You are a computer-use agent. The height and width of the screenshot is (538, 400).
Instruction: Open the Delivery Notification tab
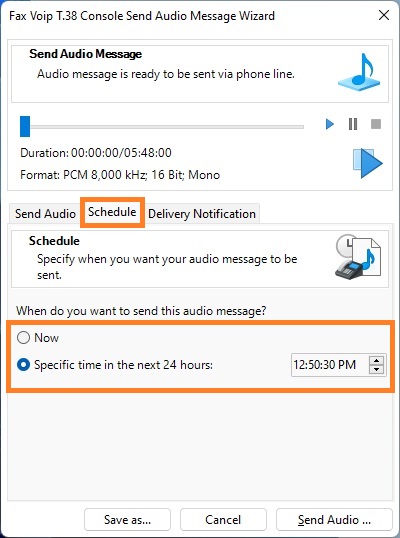coord(202,213)
